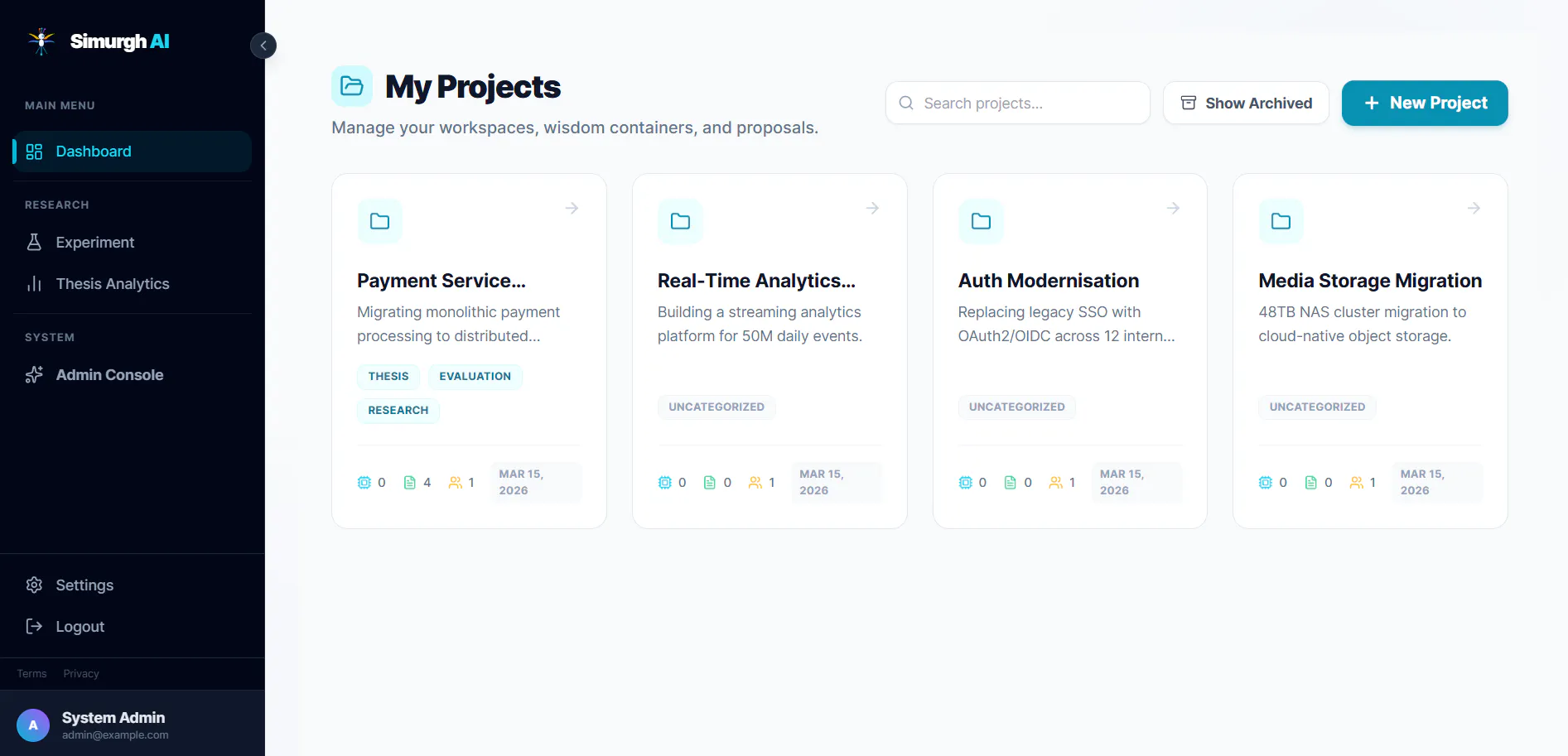This screenshot has height=756, width=1568.
Task: Click the Privacy link
Action: 81,674
